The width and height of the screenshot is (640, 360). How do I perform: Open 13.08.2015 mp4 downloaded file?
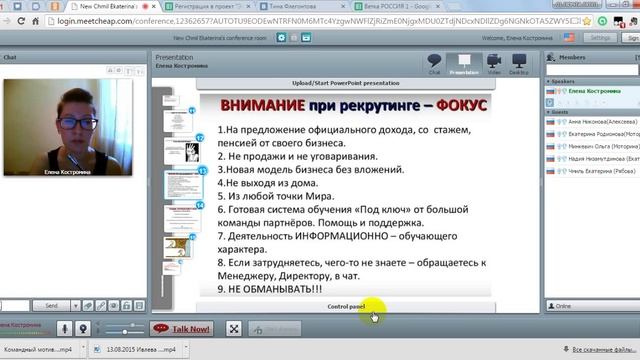[137, 349]
